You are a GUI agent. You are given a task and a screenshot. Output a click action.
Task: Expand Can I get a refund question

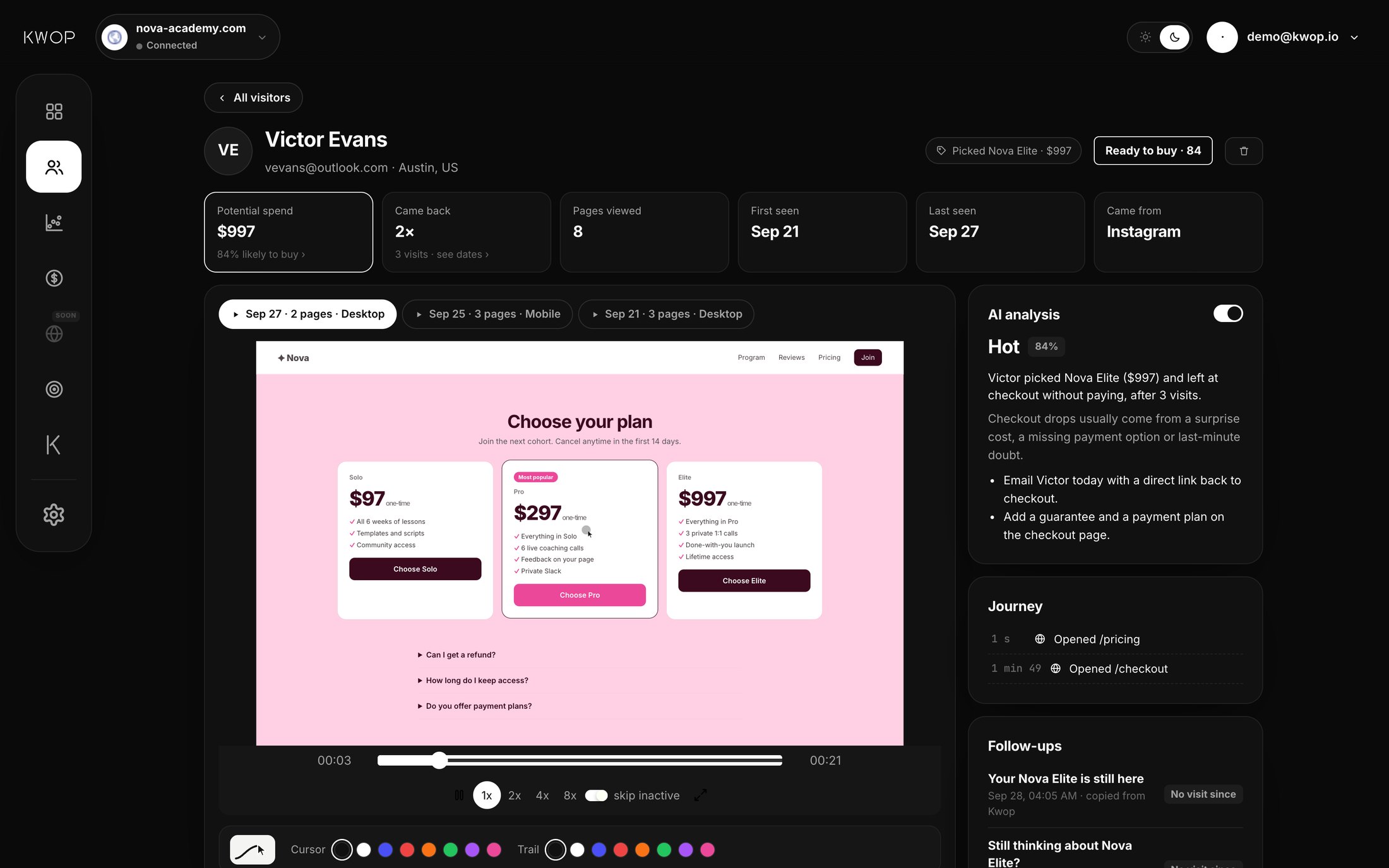point(456,655)
